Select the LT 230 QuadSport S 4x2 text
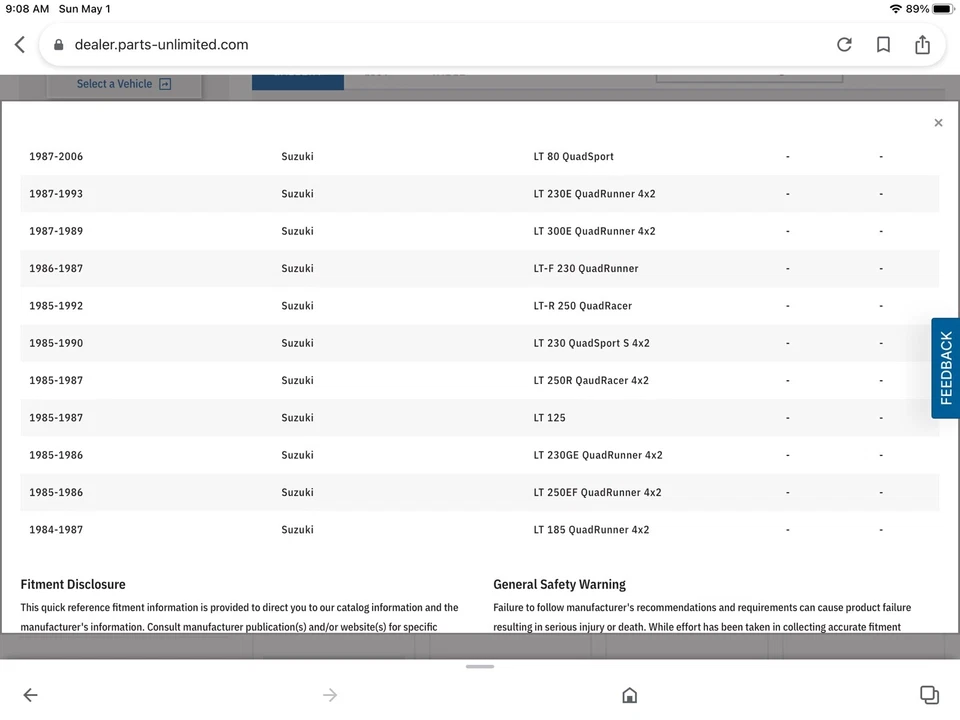960x720 pixels. (591, 343)
